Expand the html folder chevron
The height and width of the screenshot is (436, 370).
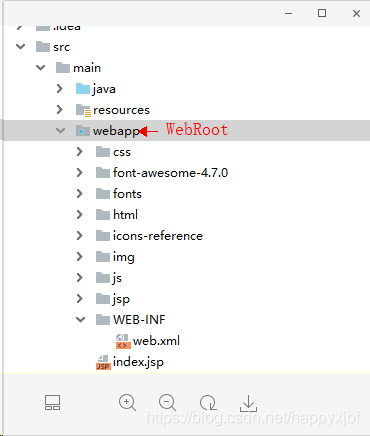pyautogui.click(x=79, y=215)
